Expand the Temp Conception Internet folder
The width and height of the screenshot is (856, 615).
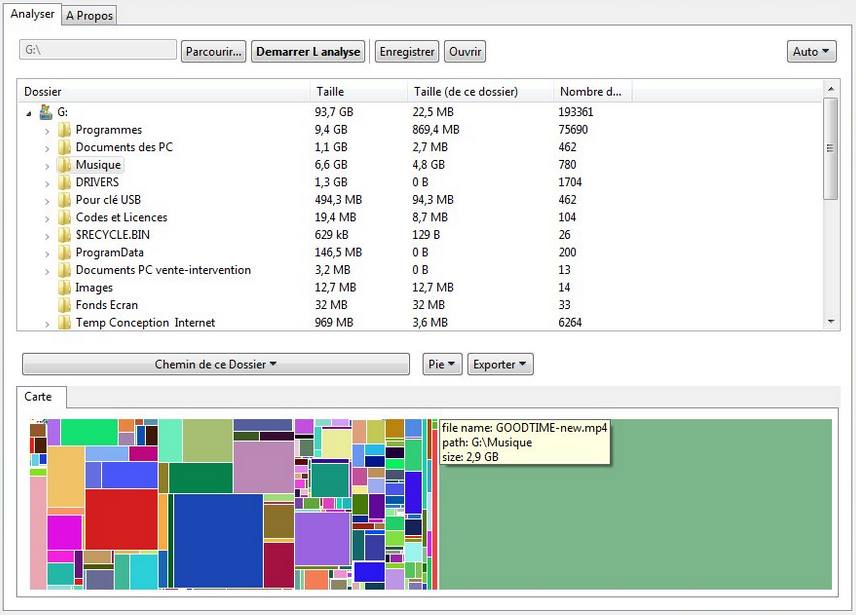(47, 324)
